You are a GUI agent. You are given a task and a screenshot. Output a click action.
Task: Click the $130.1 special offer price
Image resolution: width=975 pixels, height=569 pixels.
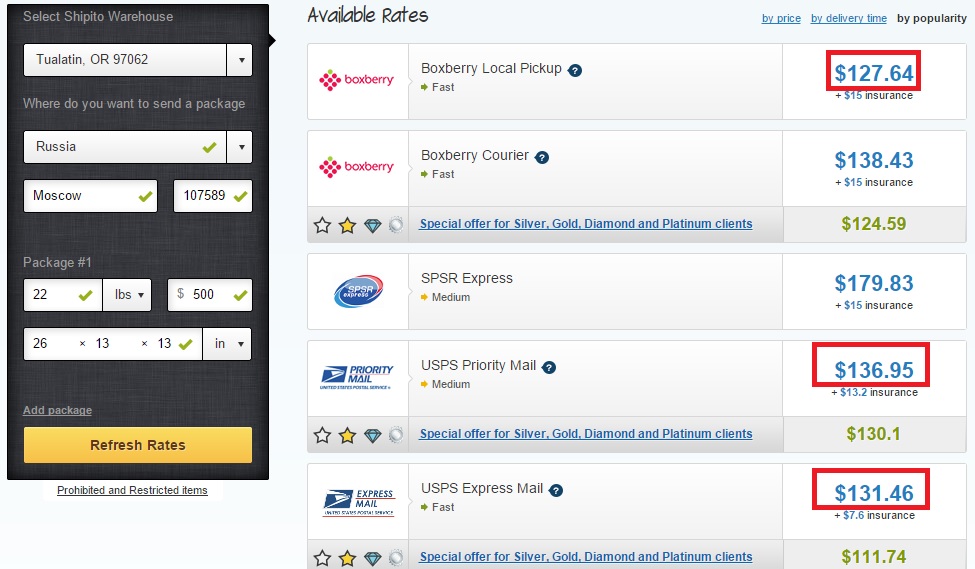point(873,434)
